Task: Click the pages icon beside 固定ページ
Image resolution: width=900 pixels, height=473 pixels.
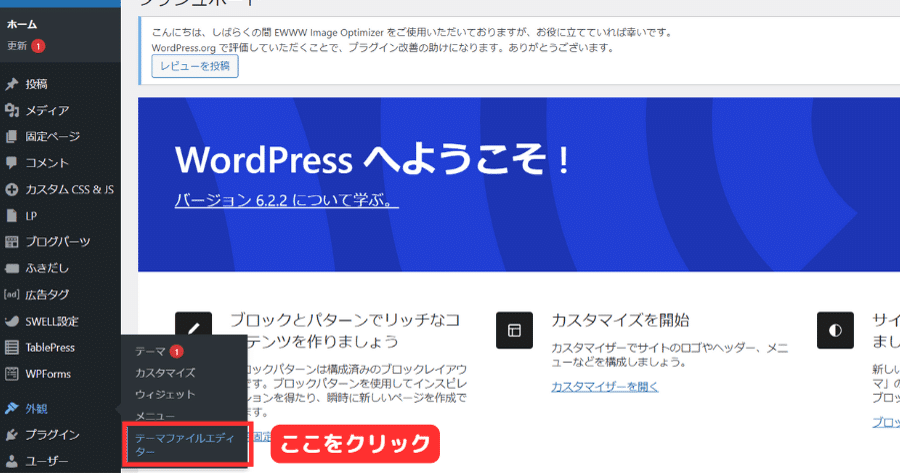Action: (x=11, y=137)
